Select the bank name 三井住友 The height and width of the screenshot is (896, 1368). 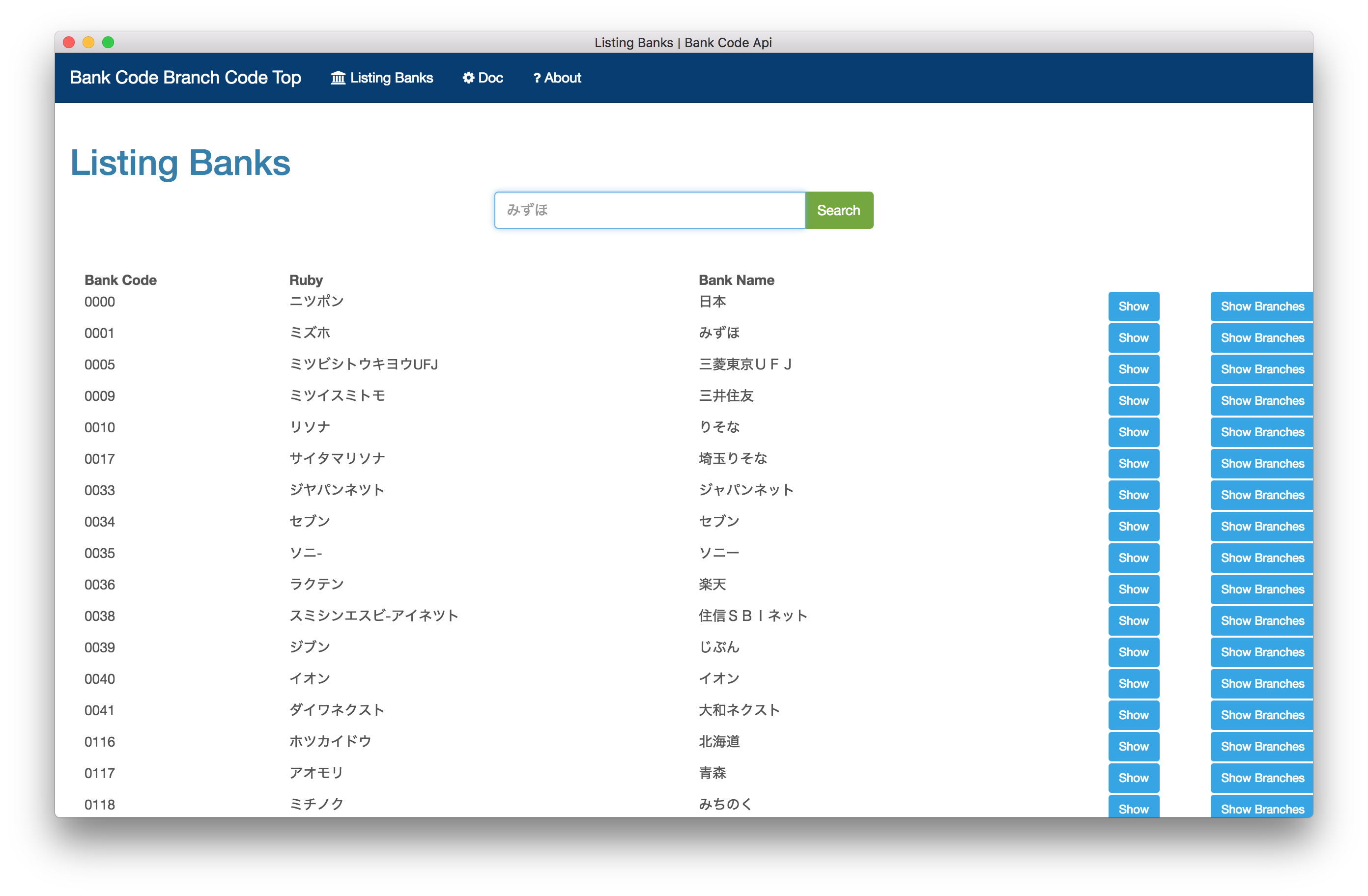(726, 396)
